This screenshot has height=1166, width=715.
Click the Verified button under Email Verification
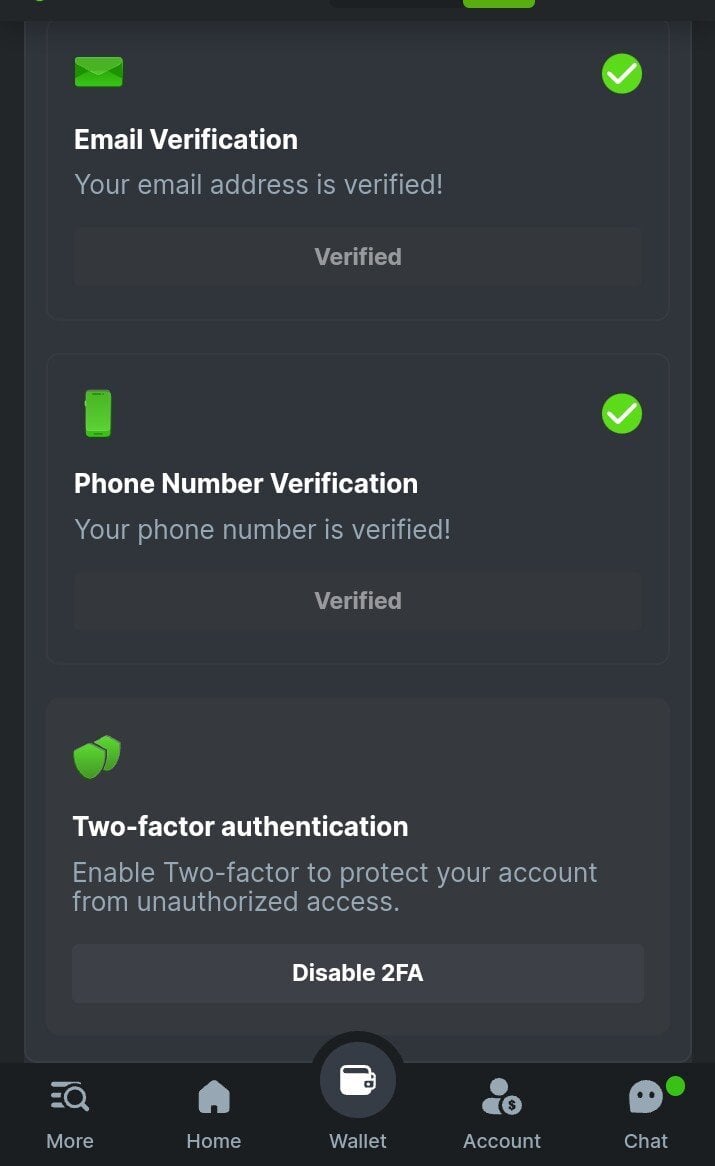tap(358, 257)
